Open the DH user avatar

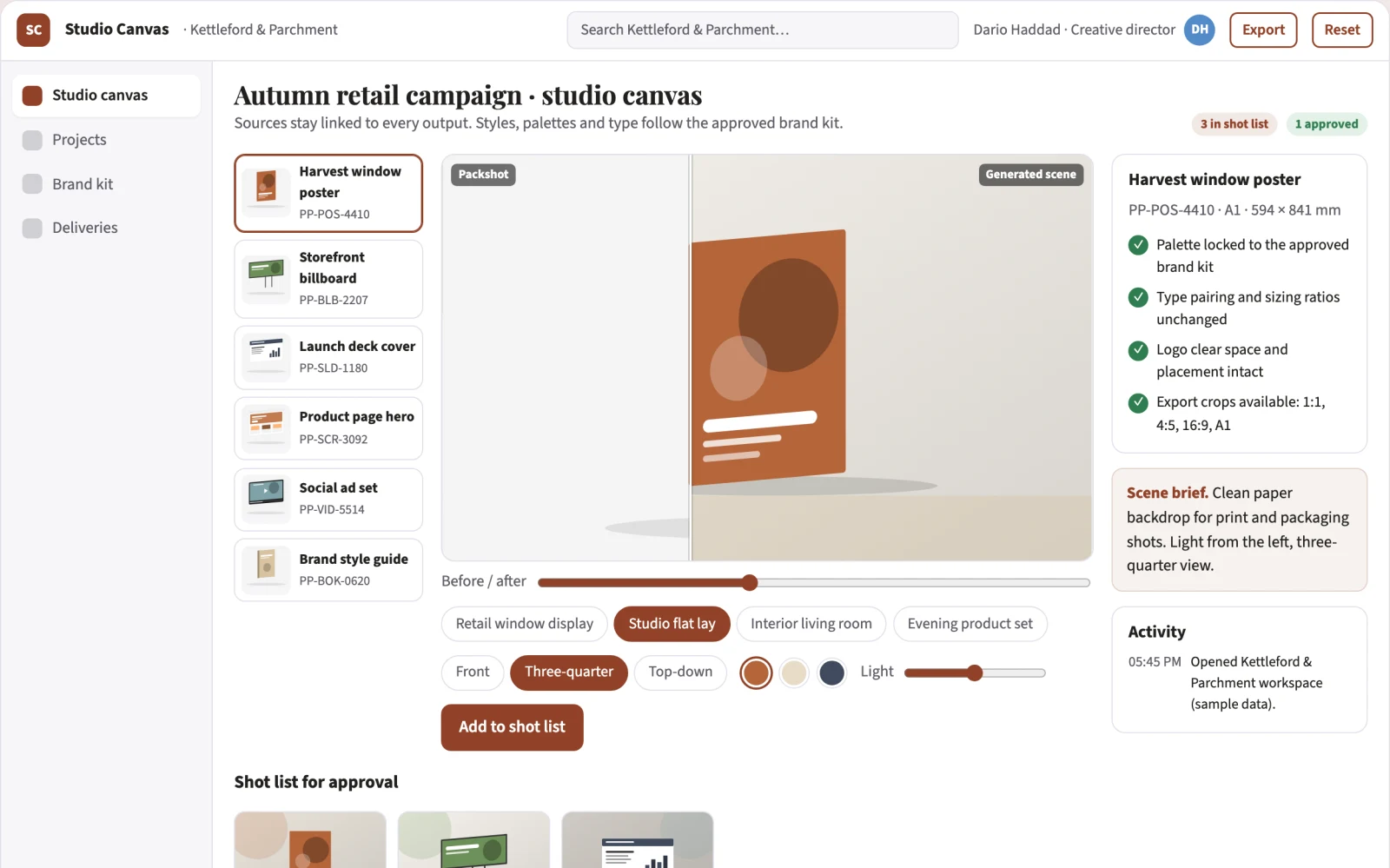1200,30
